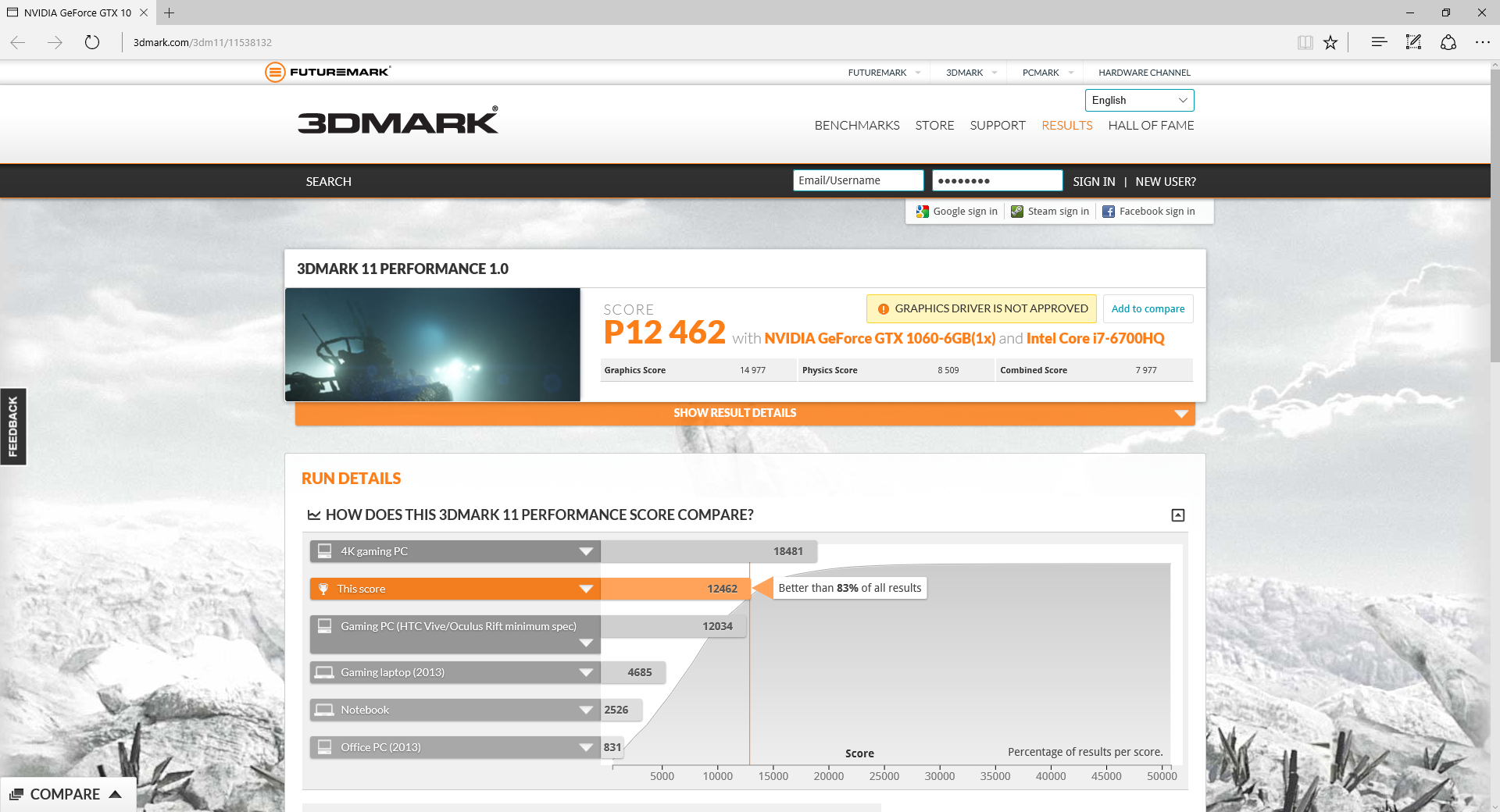1500x812 pixels.
Task: Open the English language dropdown
Action: tap(1139, 100)
